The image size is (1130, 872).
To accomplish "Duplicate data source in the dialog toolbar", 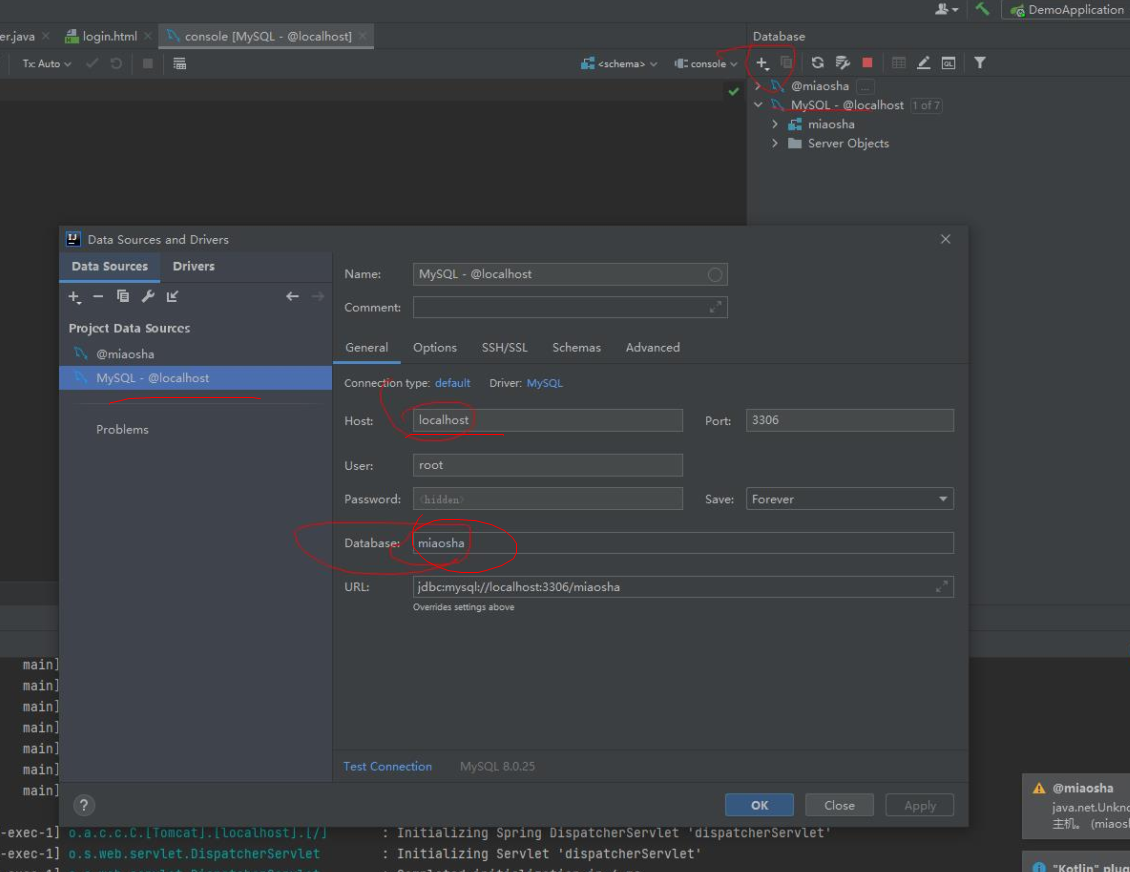I will tap(123, 296).
